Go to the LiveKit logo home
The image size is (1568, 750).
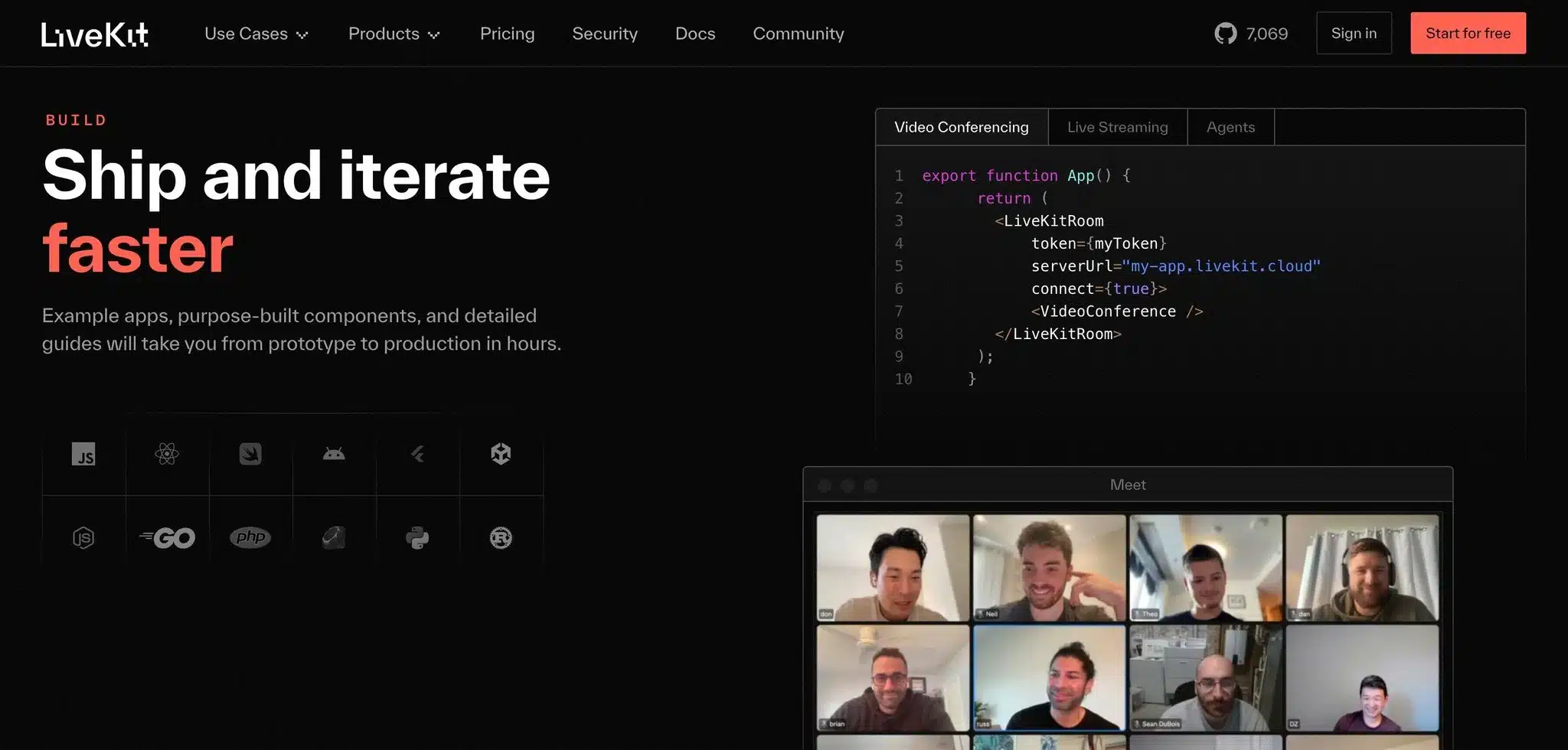95,34
